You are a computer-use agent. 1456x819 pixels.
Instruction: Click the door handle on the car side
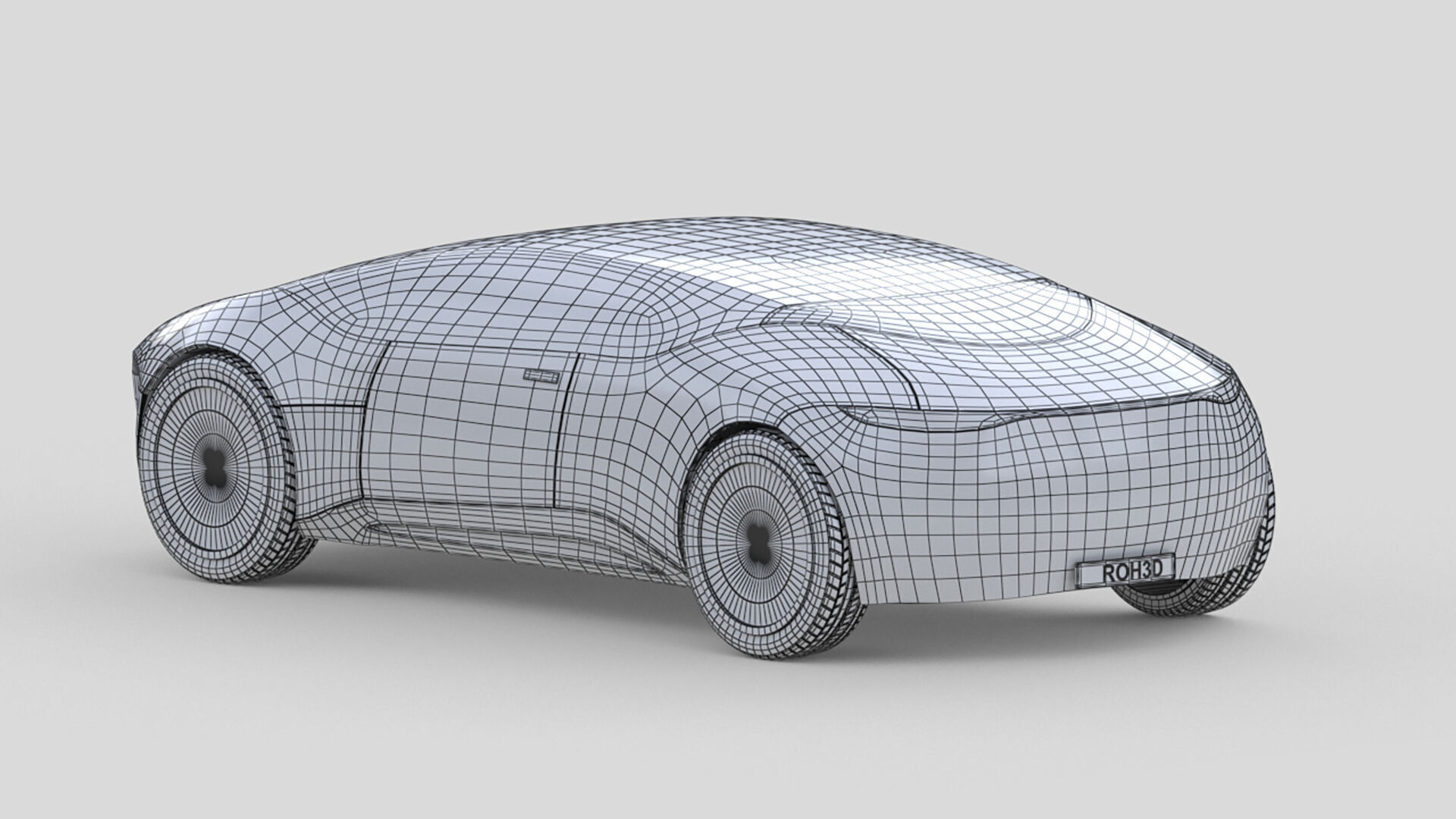[543, 376]
